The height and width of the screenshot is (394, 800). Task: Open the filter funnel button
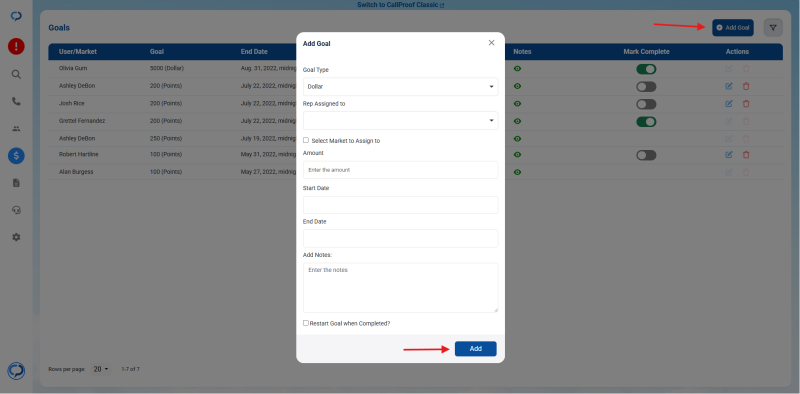click(x=773, y=28)
